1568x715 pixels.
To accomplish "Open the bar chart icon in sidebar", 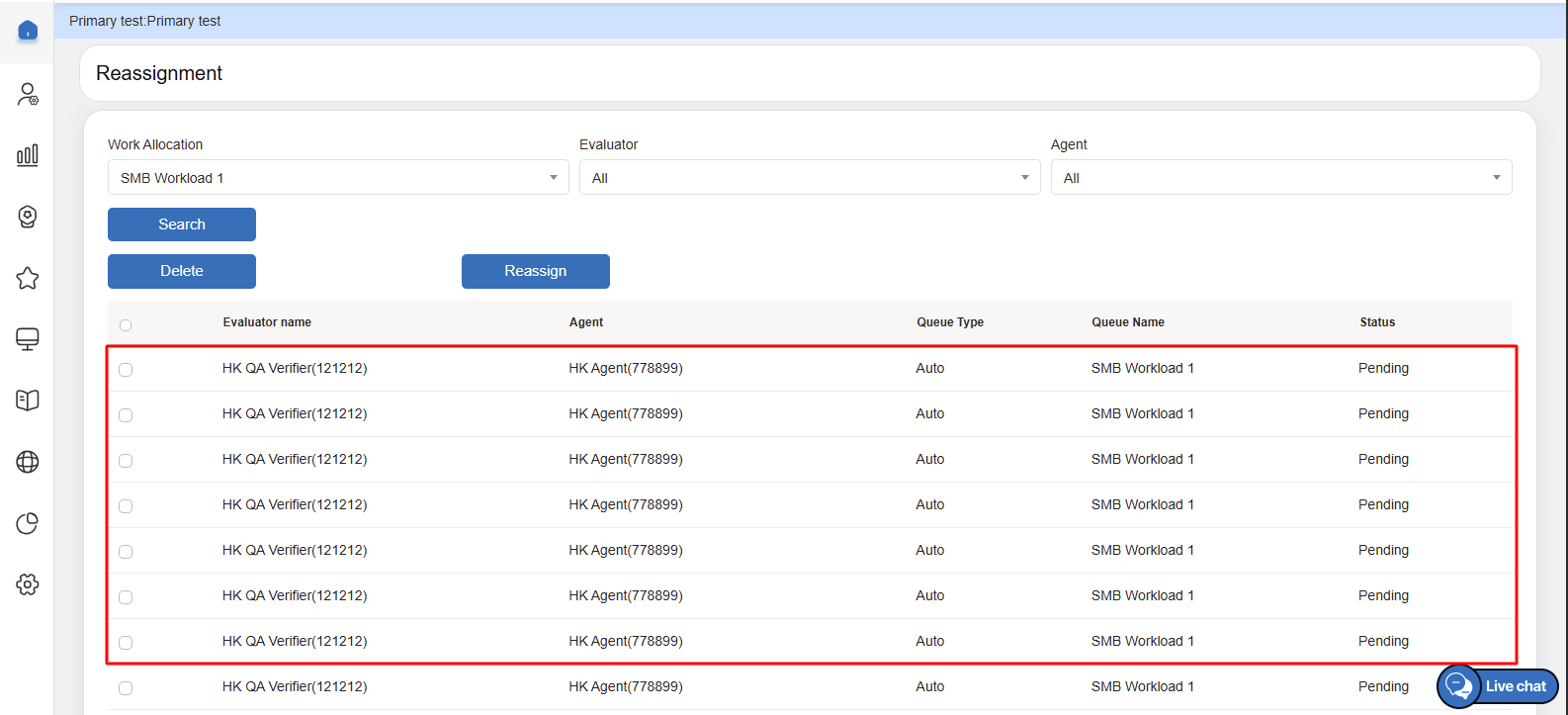I will (28, 155).
